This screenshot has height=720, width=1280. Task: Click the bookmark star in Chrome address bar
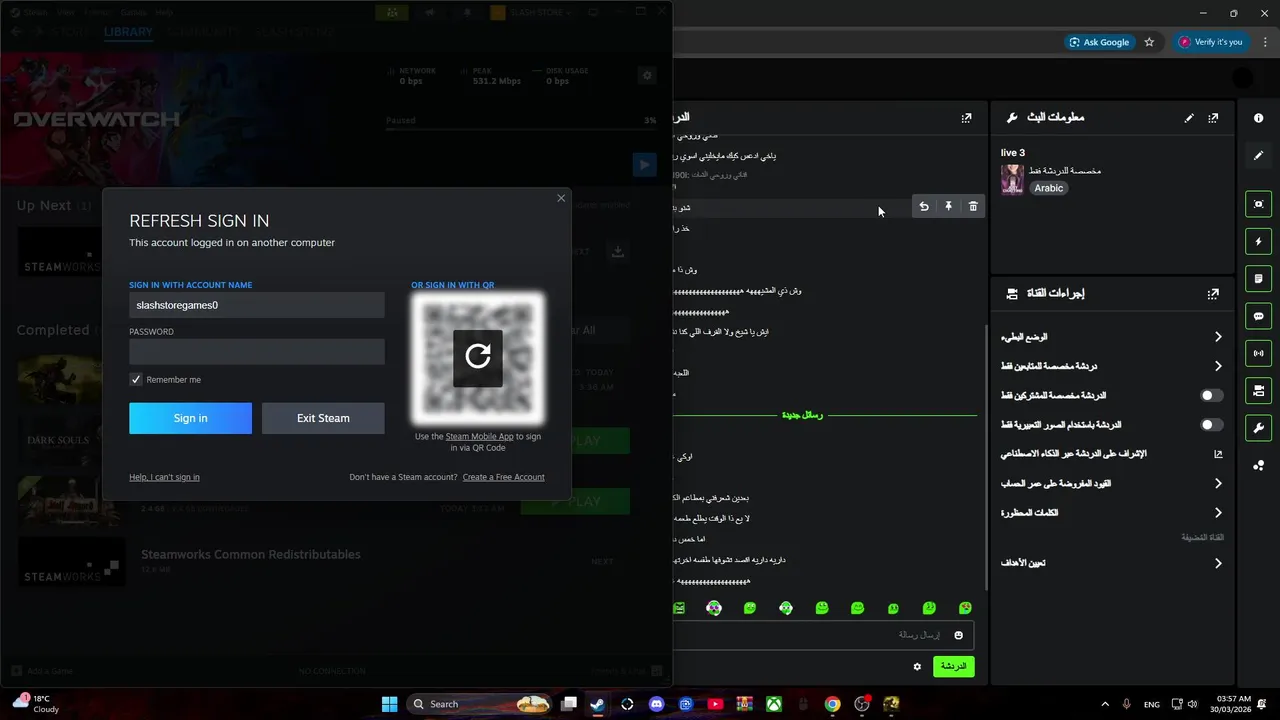(1149, 42)
